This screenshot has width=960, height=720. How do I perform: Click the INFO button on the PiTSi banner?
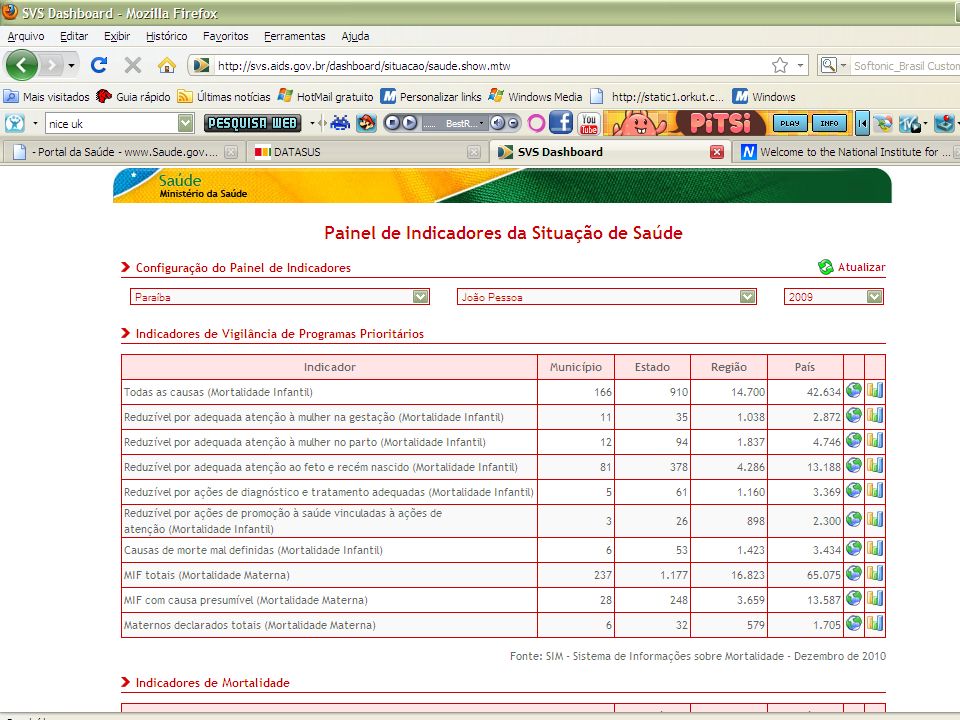(x=830, y=123)
